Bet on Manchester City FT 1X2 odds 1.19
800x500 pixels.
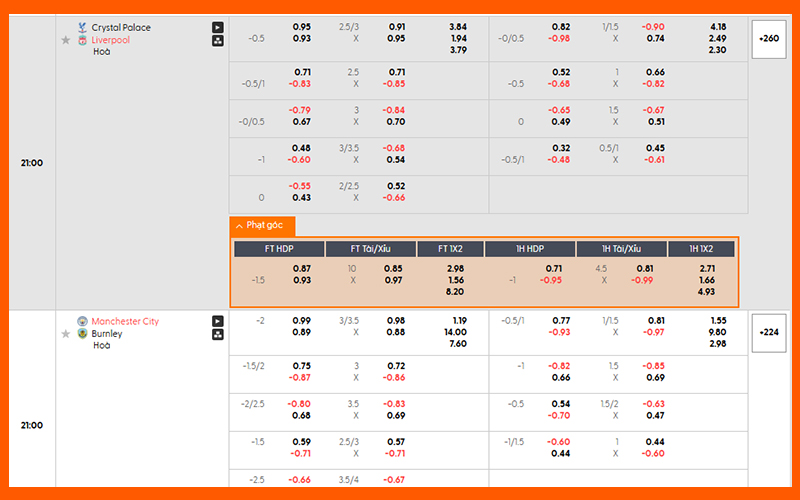pyautogui.click(x=458, y=320)
